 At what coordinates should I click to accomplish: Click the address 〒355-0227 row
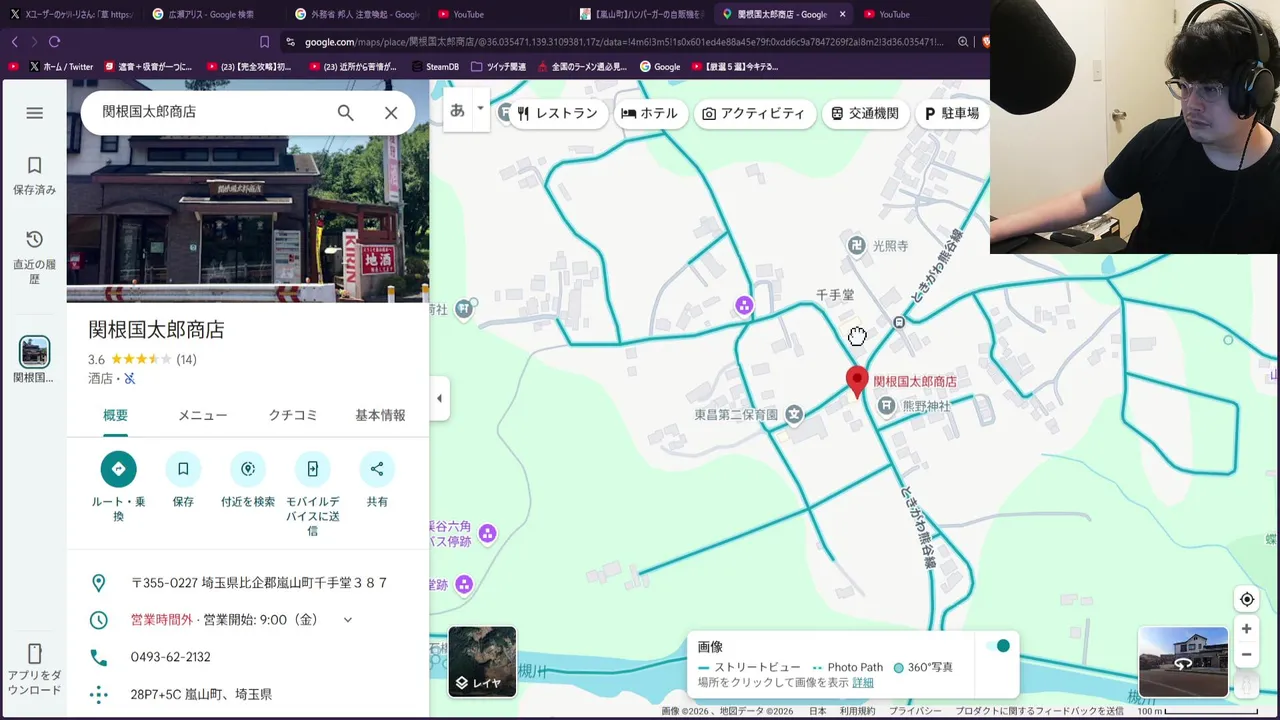click(x=248, y=583)
